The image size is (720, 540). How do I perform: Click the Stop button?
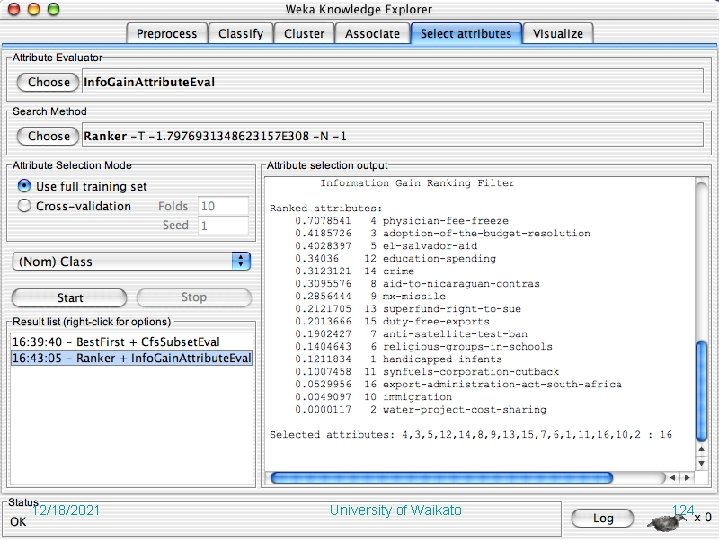194,298
